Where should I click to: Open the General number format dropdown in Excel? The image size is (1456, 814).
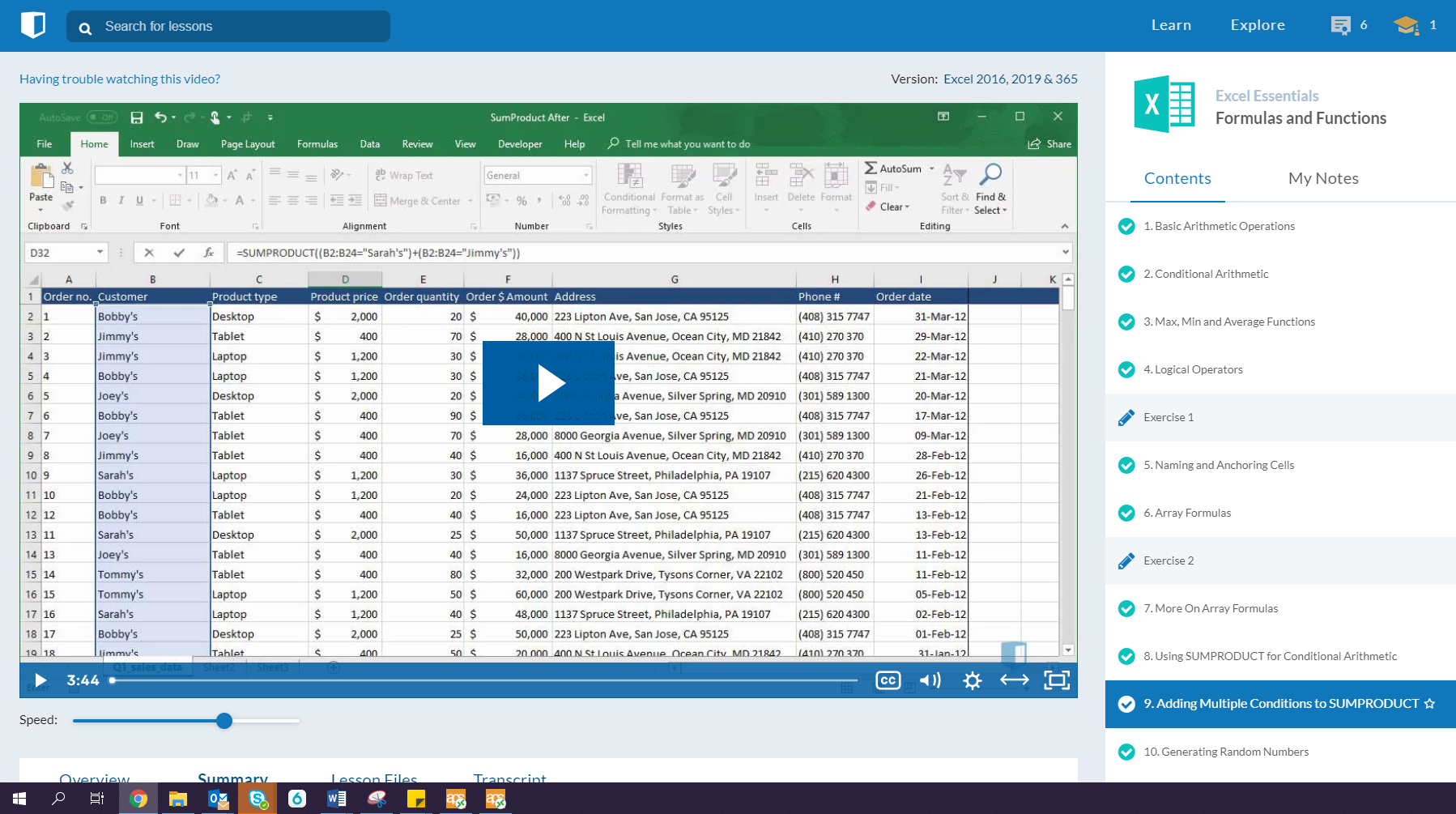click(586, 176)
